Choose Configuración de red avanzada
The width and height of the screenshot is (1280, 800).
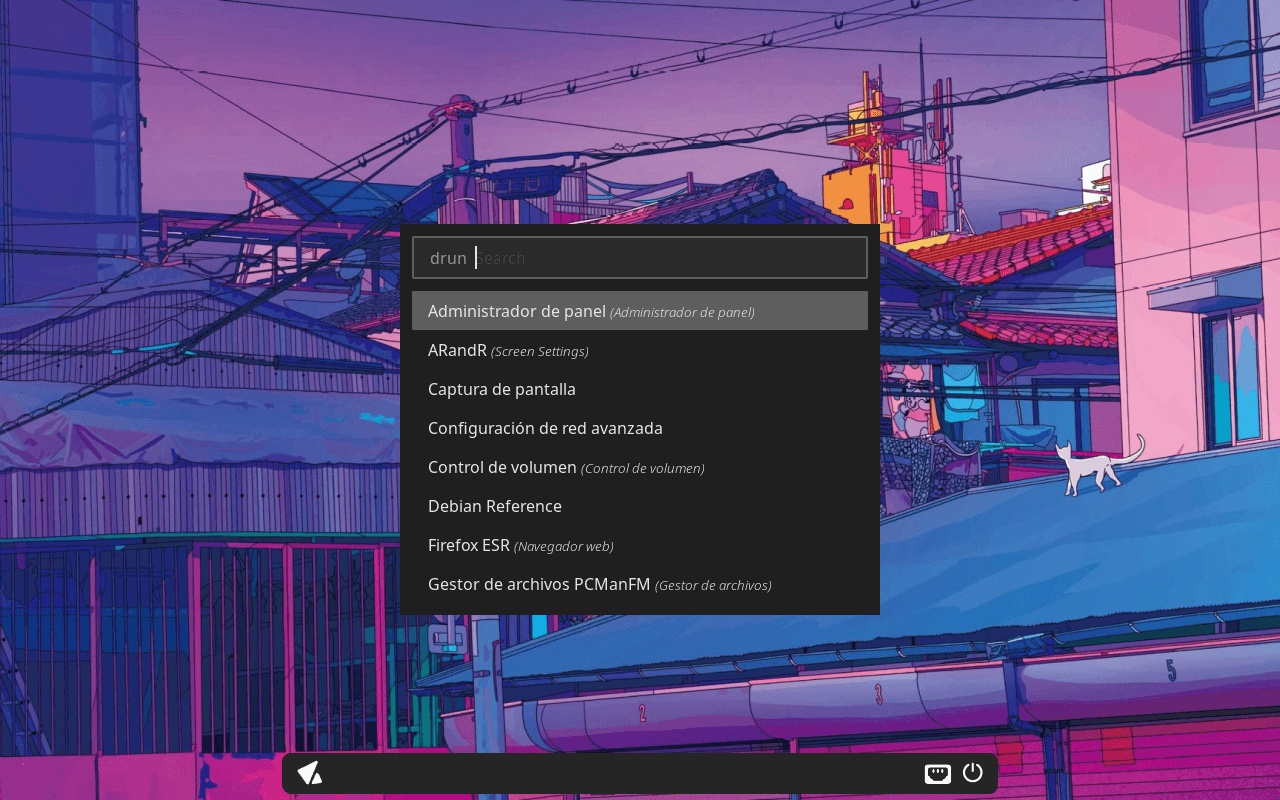545,428
